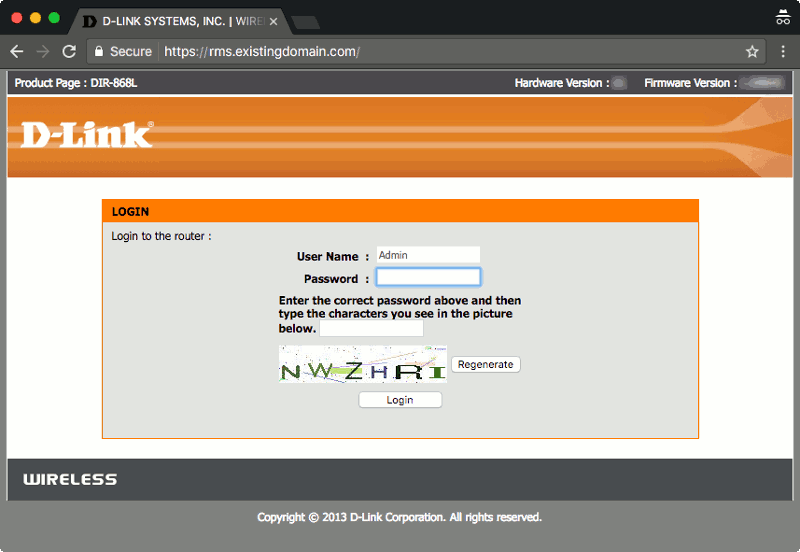
Task: Click the Regenerate captcha button
Action: point(486,364)
